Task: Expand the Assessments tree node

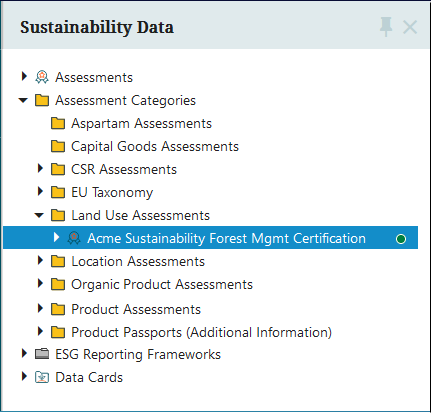Action: [24, 76]
